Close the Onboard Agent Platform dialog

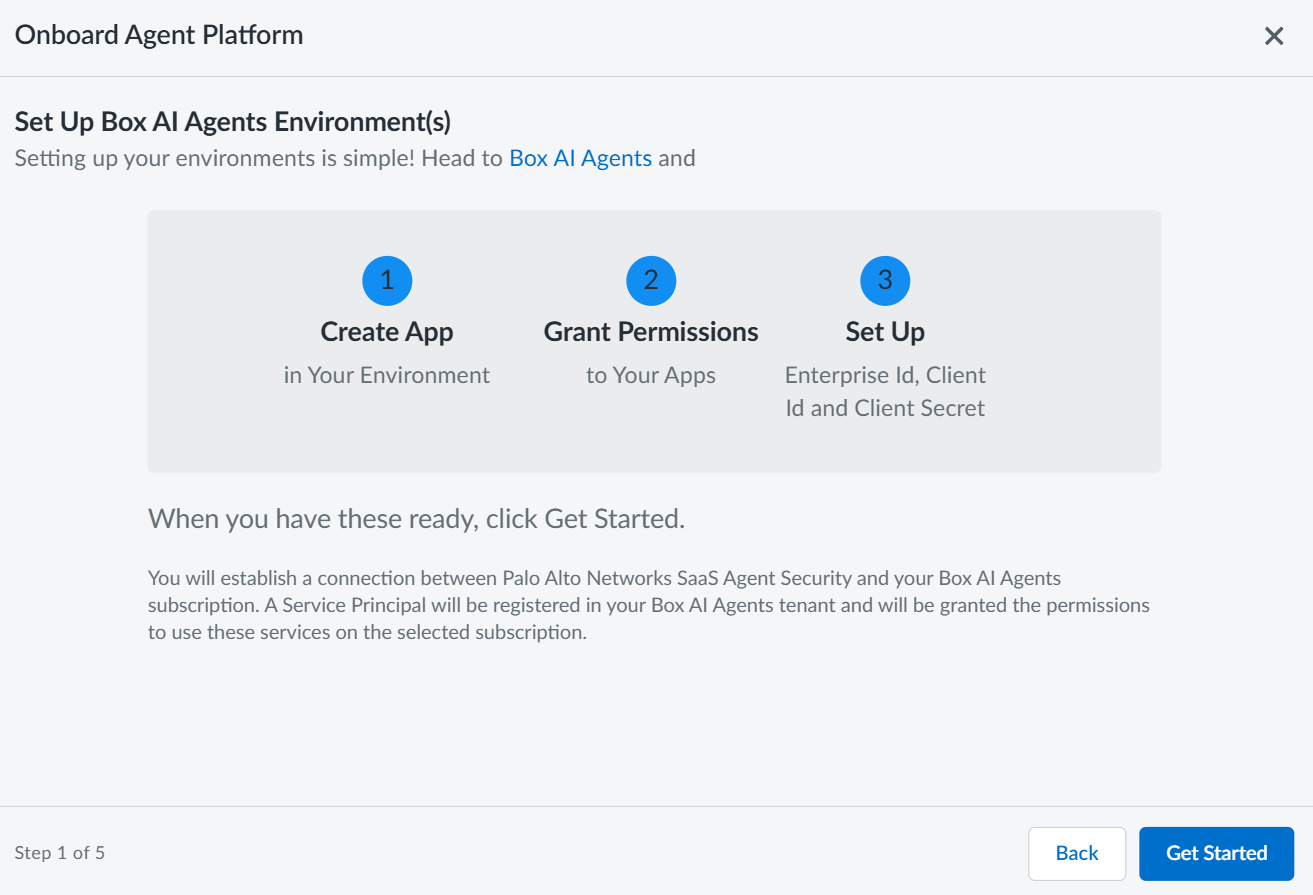[x=1274, y=37]
